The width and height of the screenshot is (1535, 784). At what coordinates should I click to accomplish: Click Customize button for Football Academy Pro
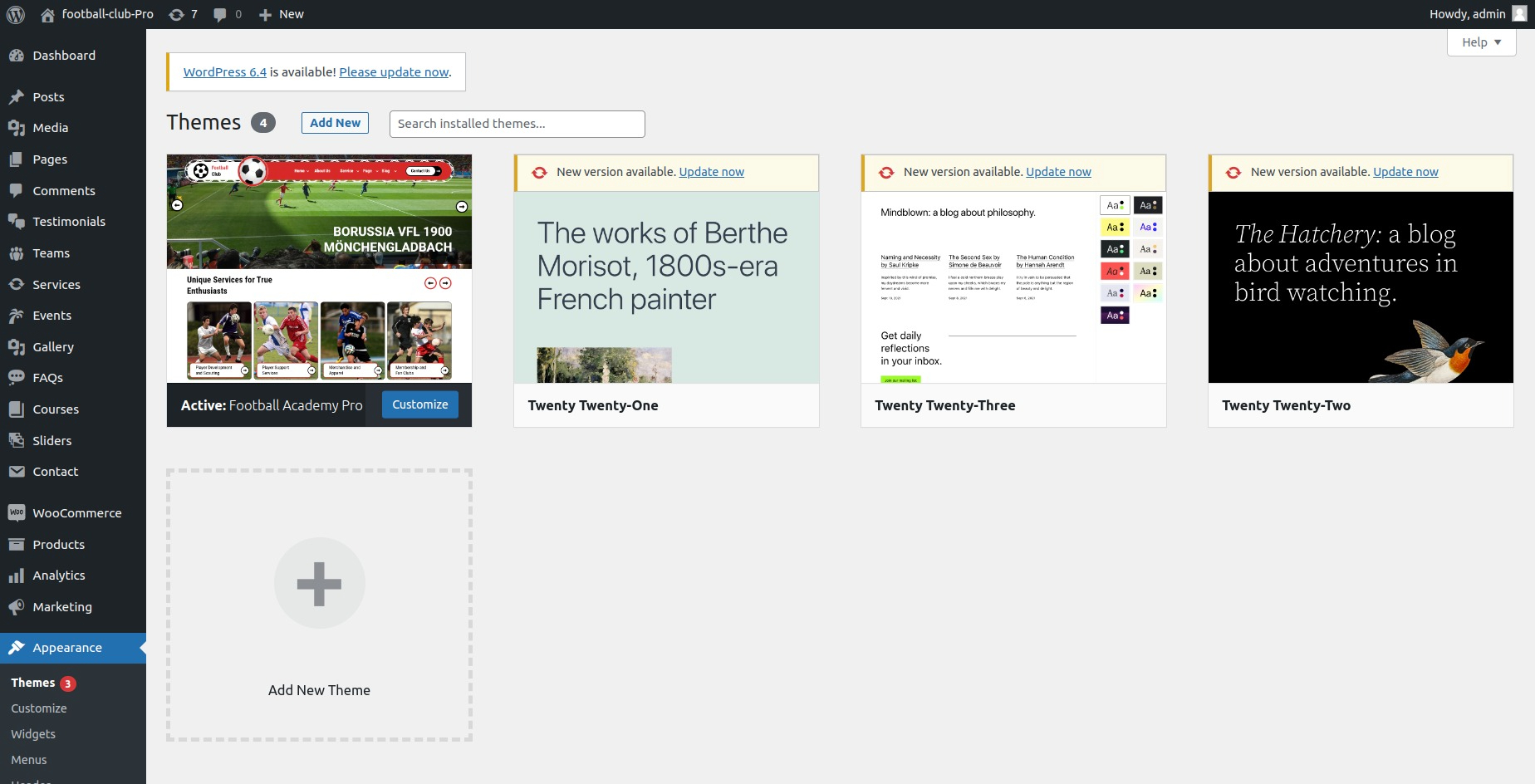tap(420, 404)
